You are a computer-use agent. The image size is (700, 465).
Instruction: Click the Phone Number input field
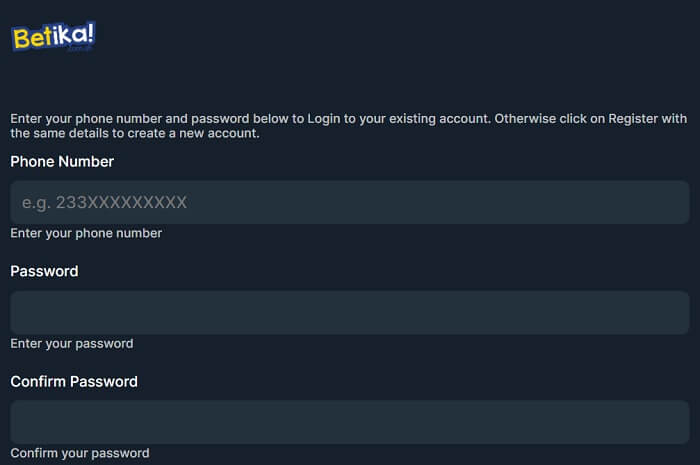pyautogui.click(x=349, y=202)
